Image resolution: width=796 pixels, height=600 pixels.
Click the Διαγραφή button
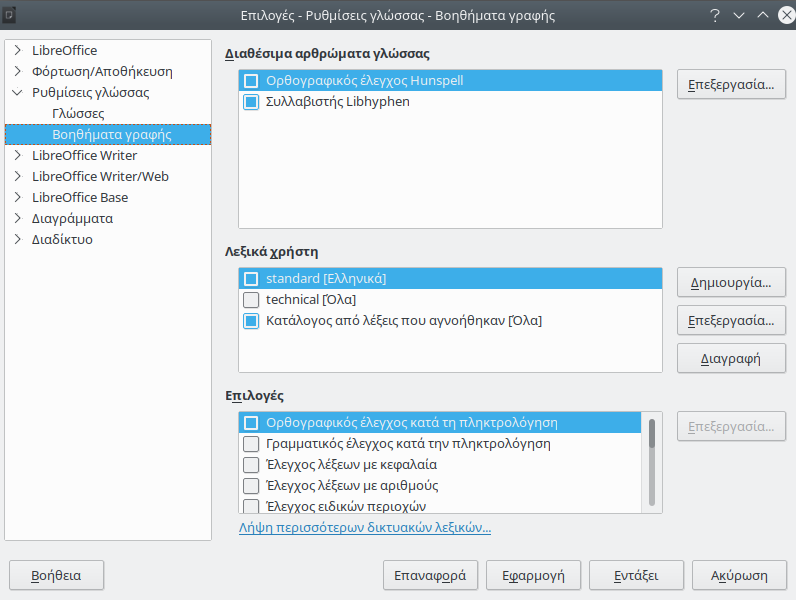point(731,358)
